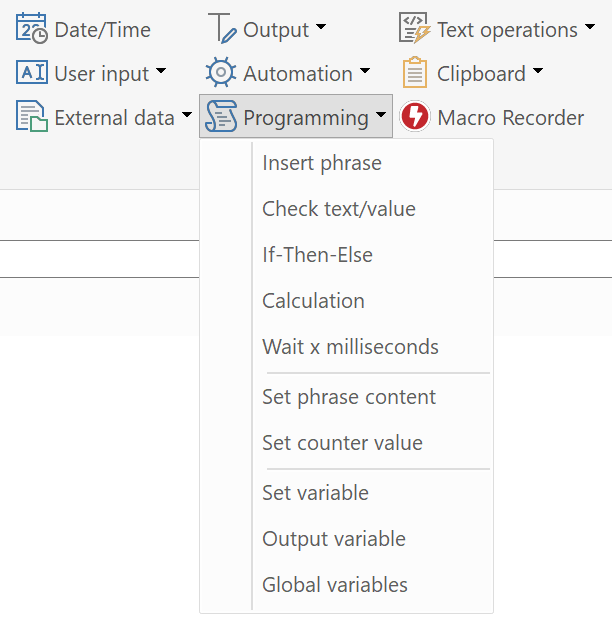Click the External data label
The height and width of the screenshot is (623, 612).
point(114,118)
